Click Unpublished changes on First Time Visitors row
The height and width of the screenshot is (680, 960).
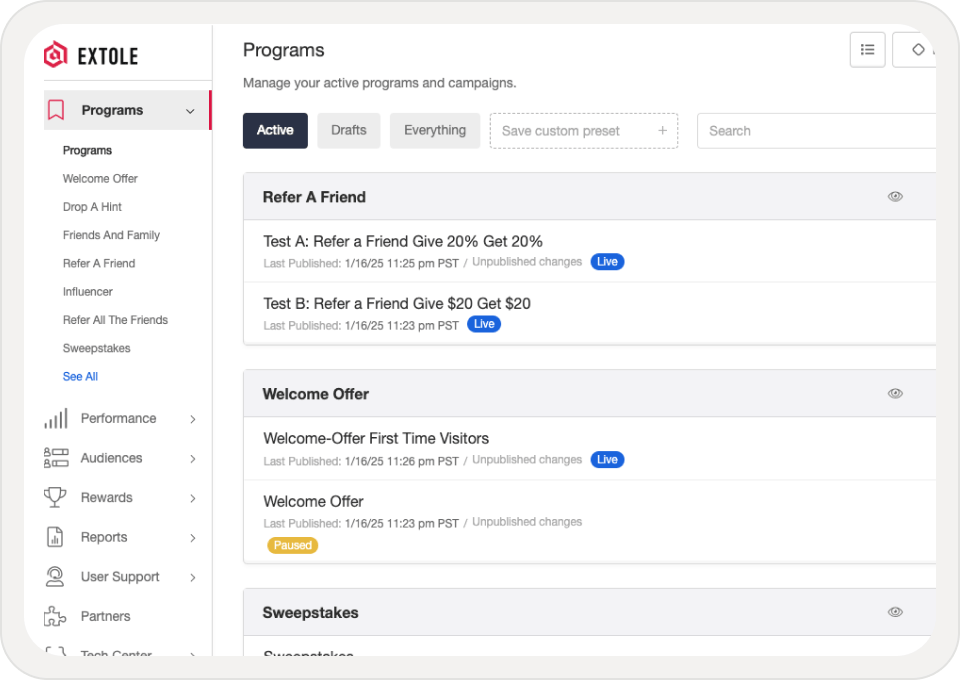coord(527,460)
